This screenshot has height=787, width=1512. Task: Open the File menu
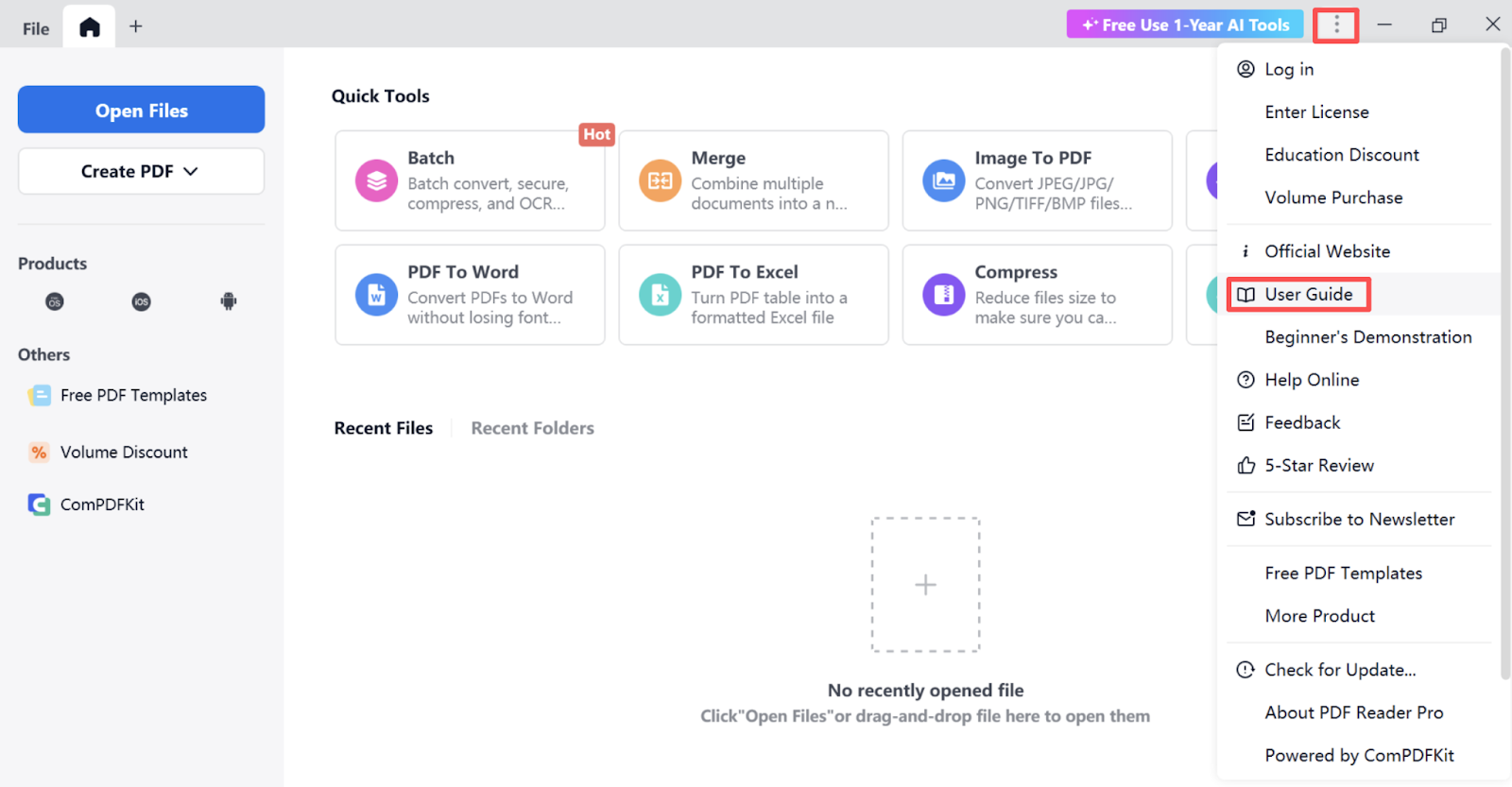tap(36, 28)
